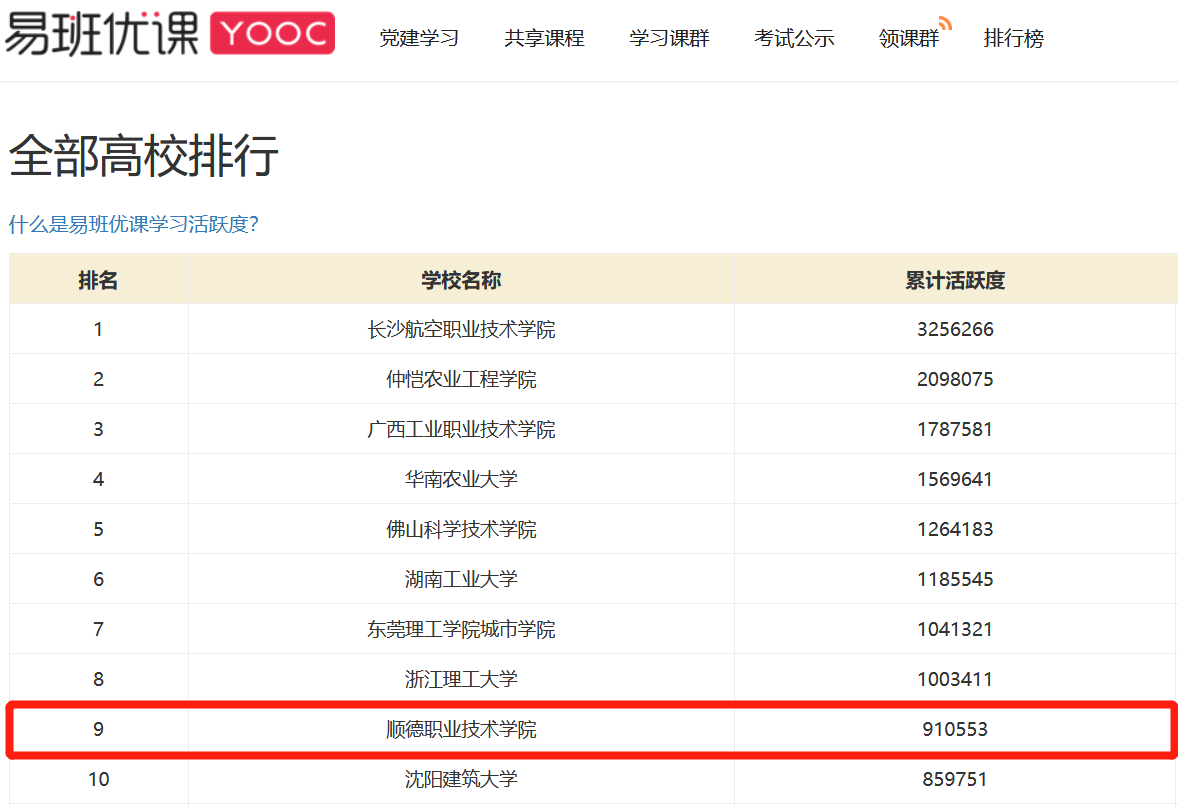This screenshot has height=807, width=1178.
Task: Click the activity value 3256266
Action: (x=955, y=329)
